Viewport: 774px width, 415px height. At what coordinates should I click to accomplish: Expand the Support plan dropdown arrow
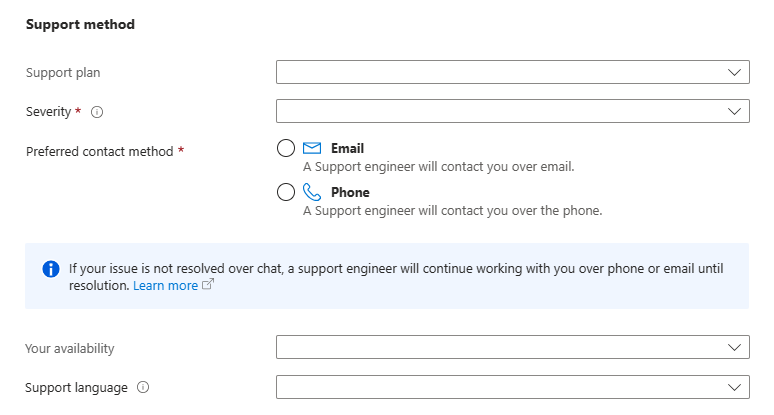point(734,72)
